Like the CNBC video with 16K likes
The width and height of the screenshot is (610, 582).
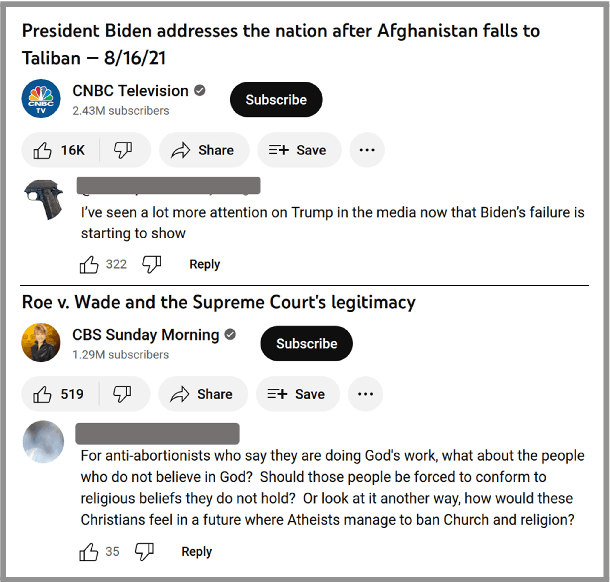pos(60,150)
